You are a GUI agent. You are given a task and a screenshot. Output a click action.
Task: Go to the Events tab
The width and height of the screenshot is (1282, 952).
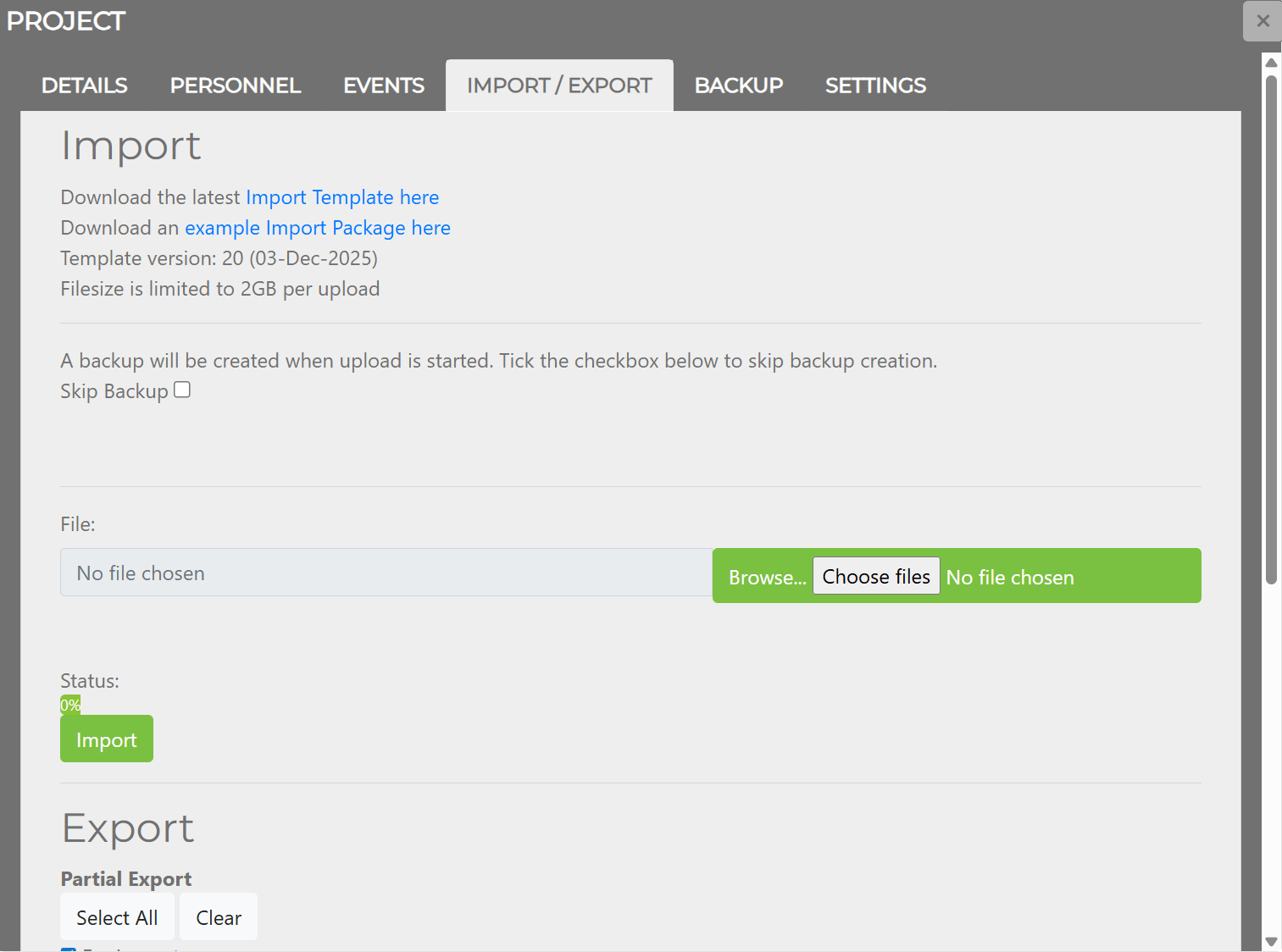(x=384, y=86)
